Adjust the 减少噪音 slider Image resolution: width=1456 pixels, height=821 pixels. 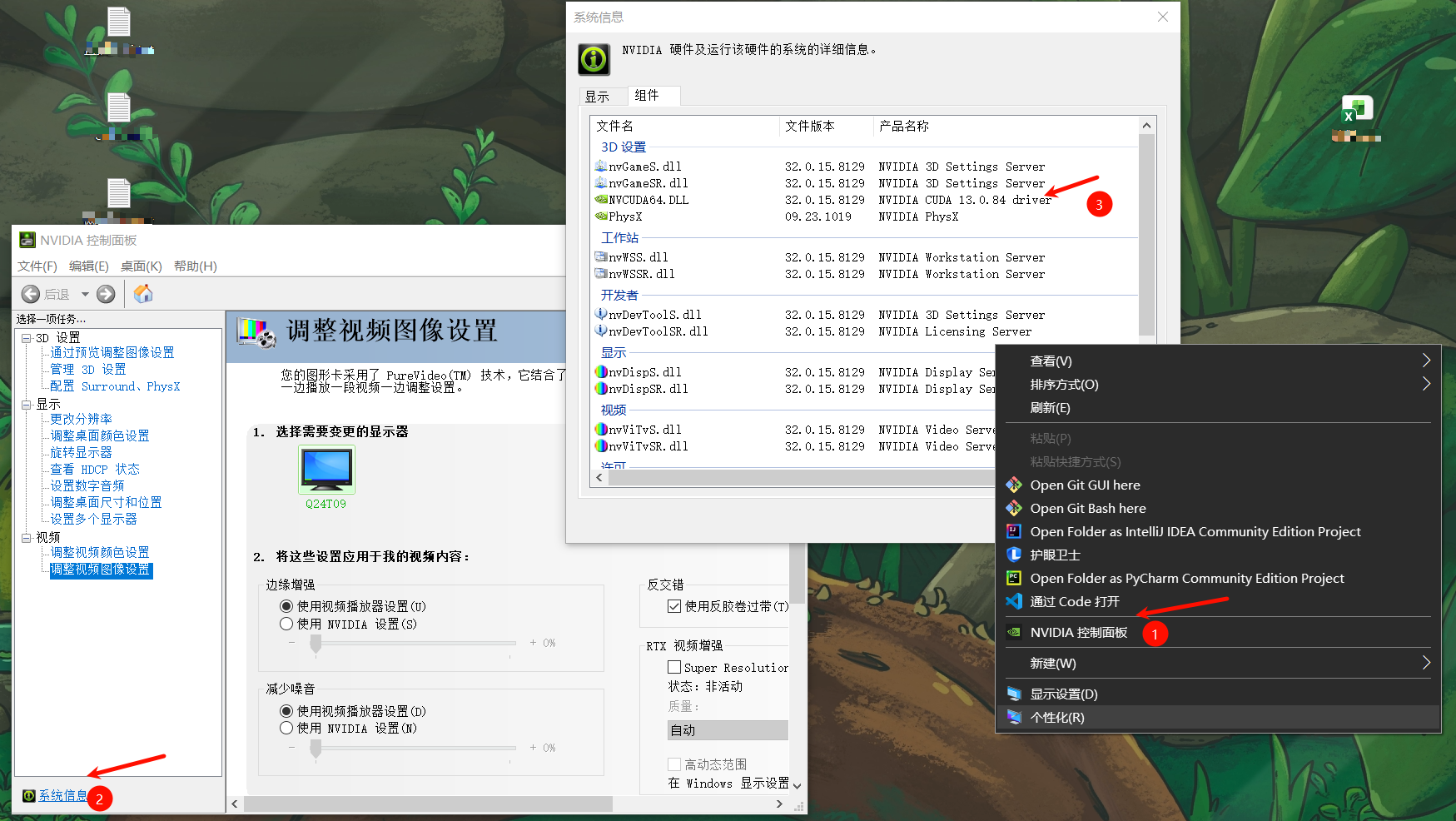click(316, 748)
